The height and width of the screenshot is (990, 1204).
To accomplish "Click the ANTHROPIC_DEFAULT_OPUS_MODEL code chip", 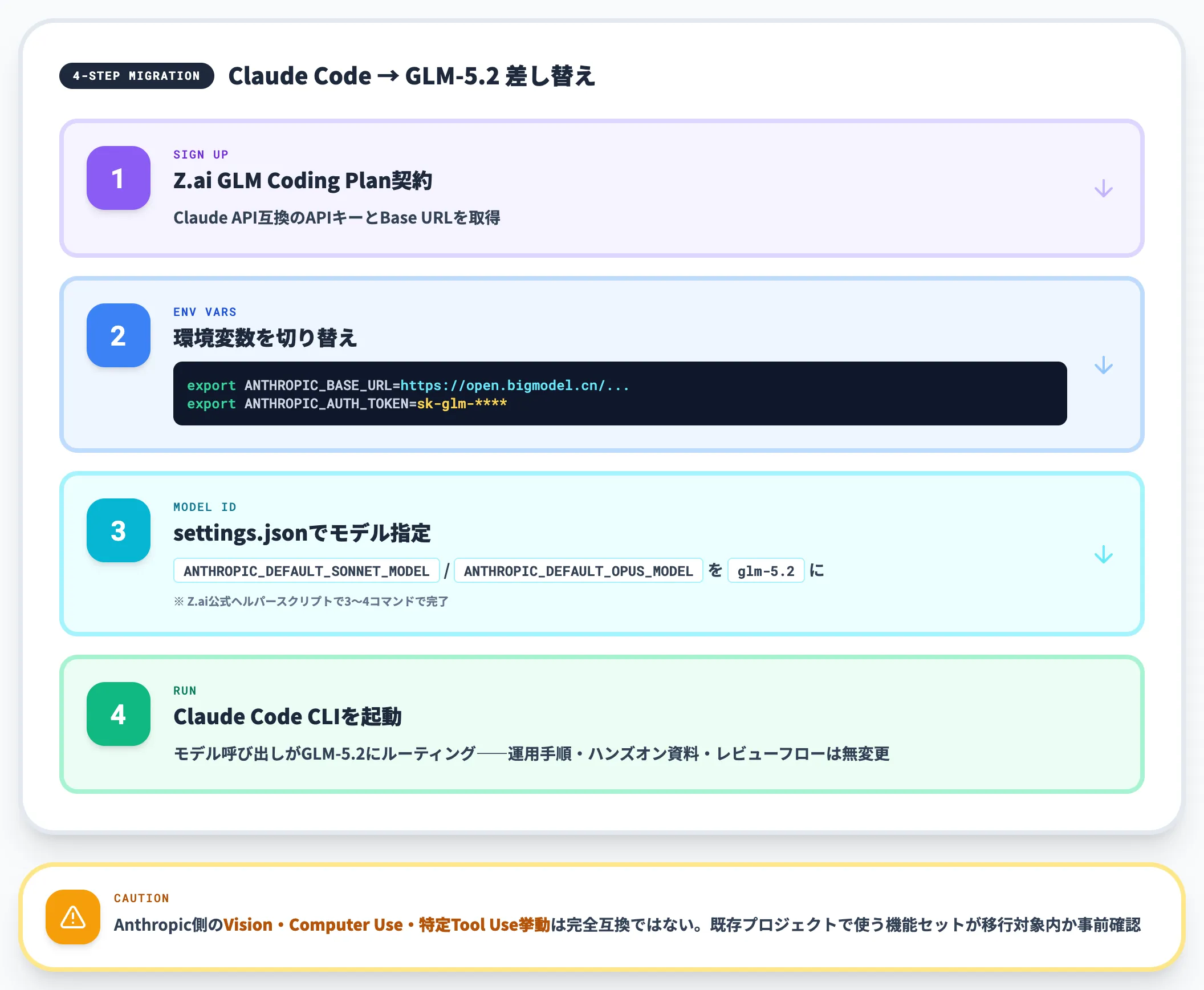I will pos(578,571).
